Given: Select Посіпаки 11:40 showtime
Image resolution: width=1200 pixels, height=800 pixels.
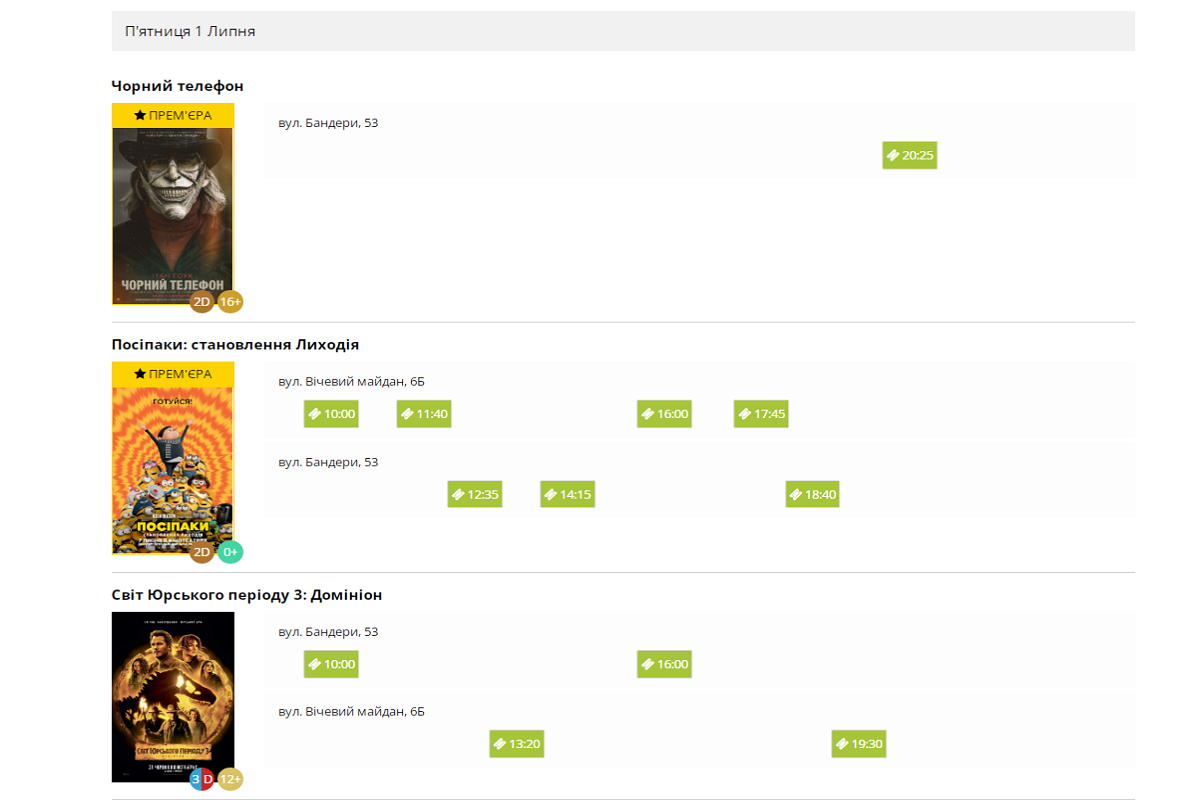Looking at the screenshot, I should click(x=424, y=414).
